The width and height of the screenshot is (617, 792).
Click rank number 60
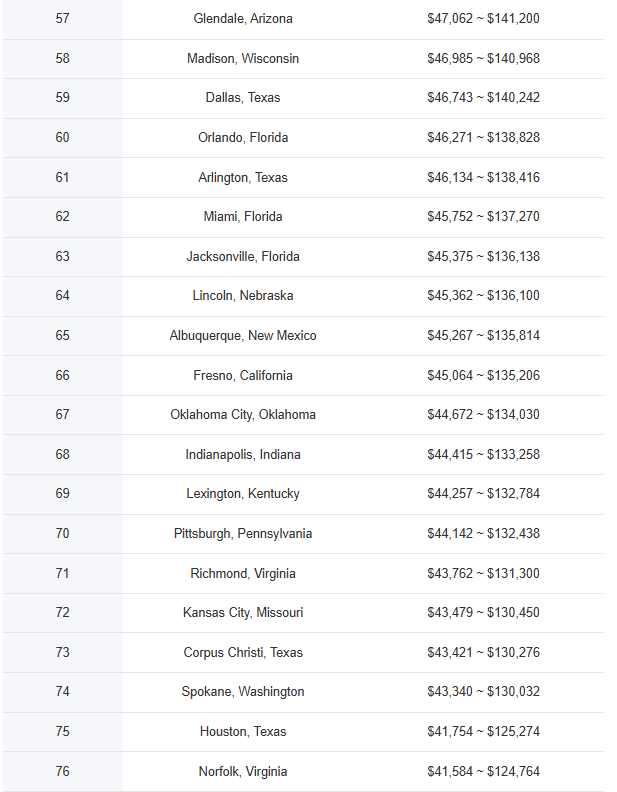(63, 137)
